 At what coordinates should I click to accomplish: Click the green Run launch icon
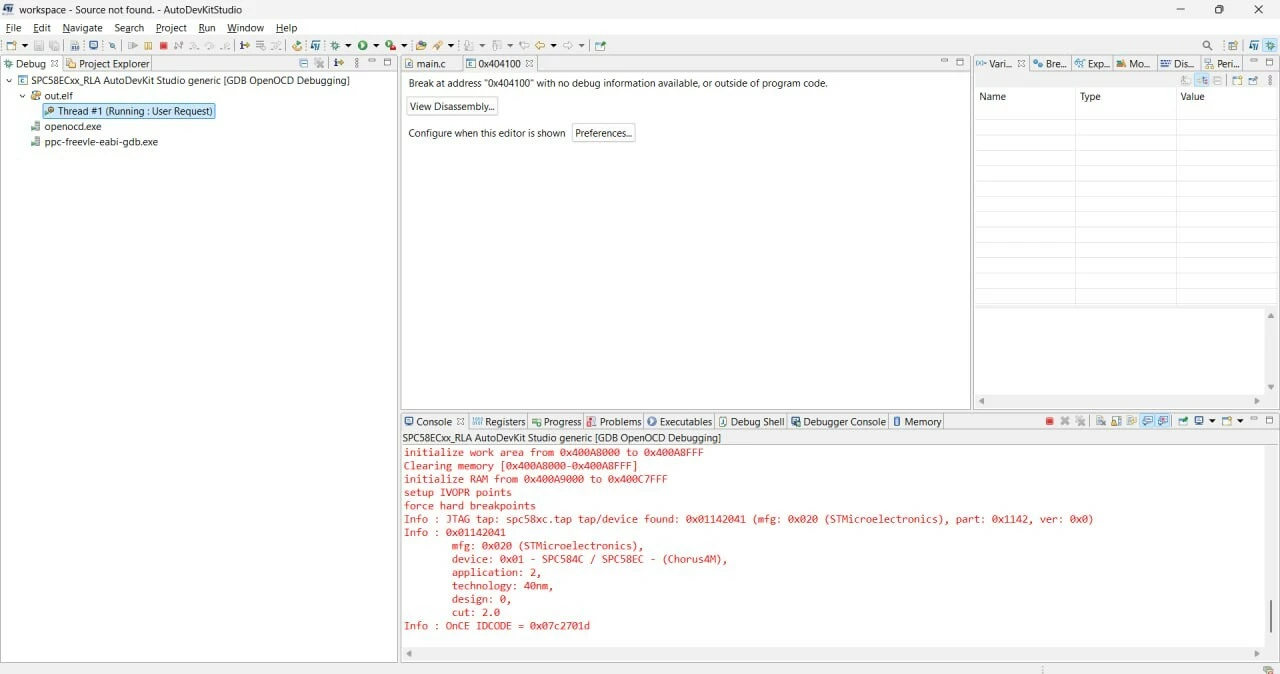pyautogui.click(x=362, y=45)
